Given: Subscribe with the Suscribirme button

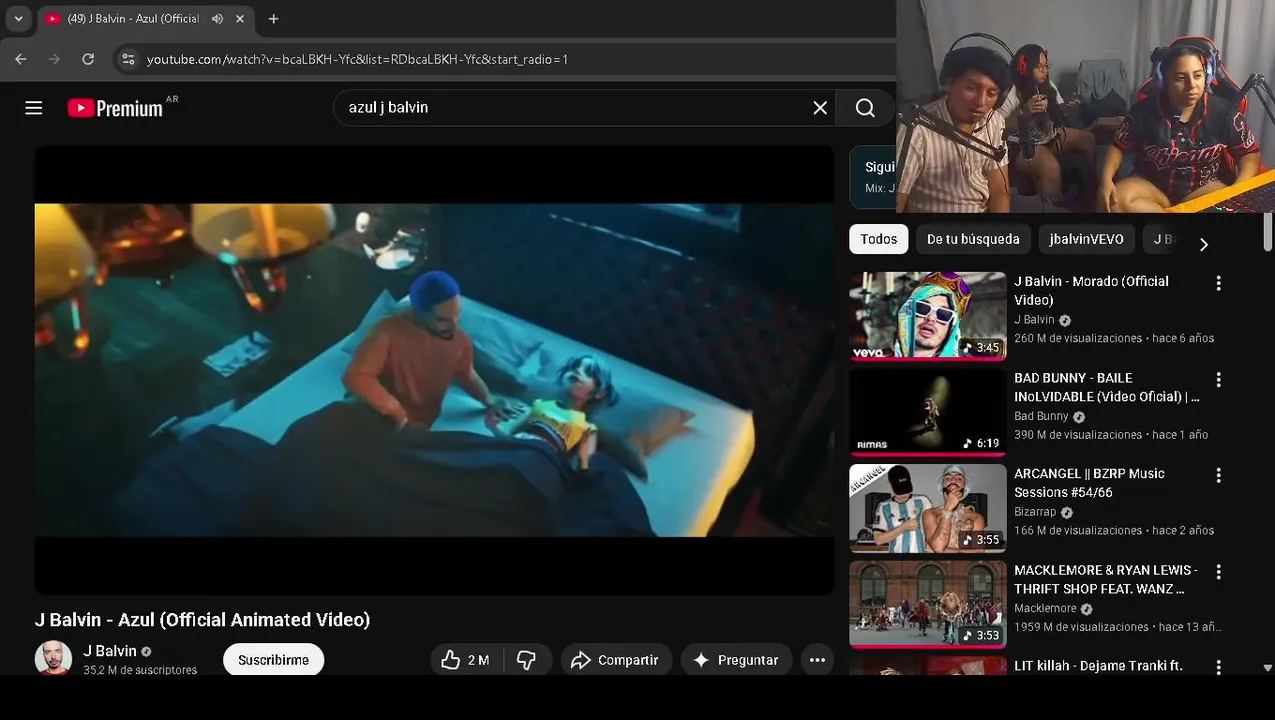Looking at the screenshot, I should coord(273,660).
